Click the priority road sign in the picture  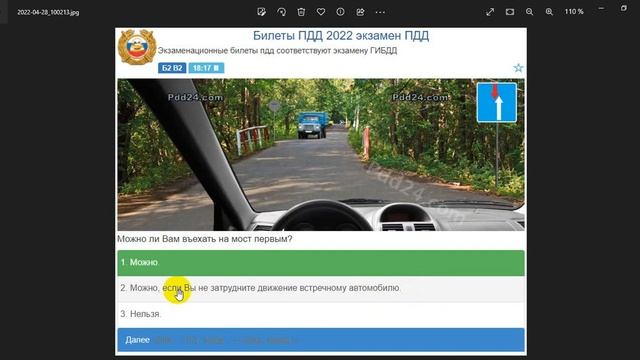pos(496,102)
